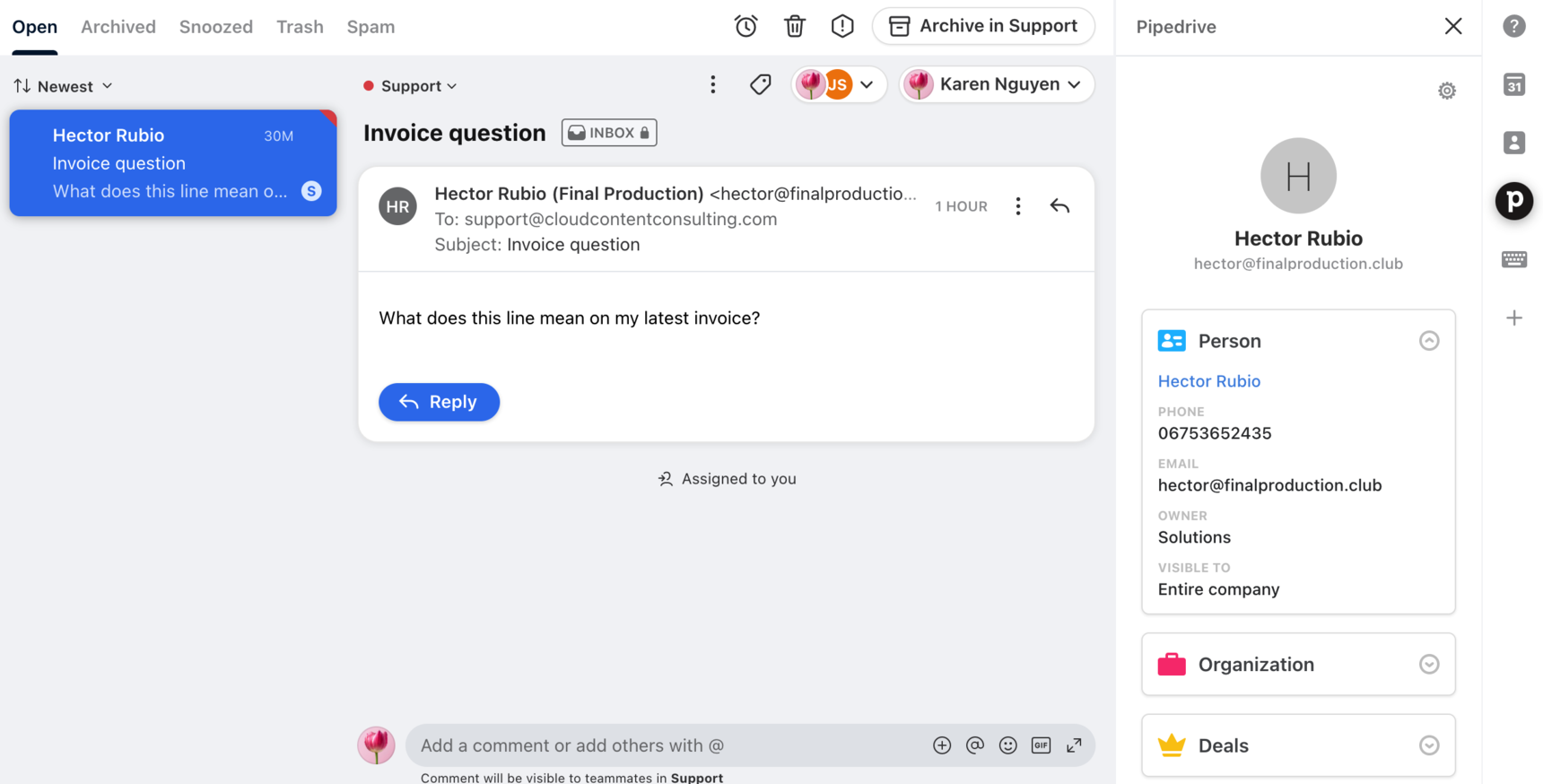Switch to the Trash tab
Image resolution: width=1543 pixels, height=784 pixels.
pos(300,27)
